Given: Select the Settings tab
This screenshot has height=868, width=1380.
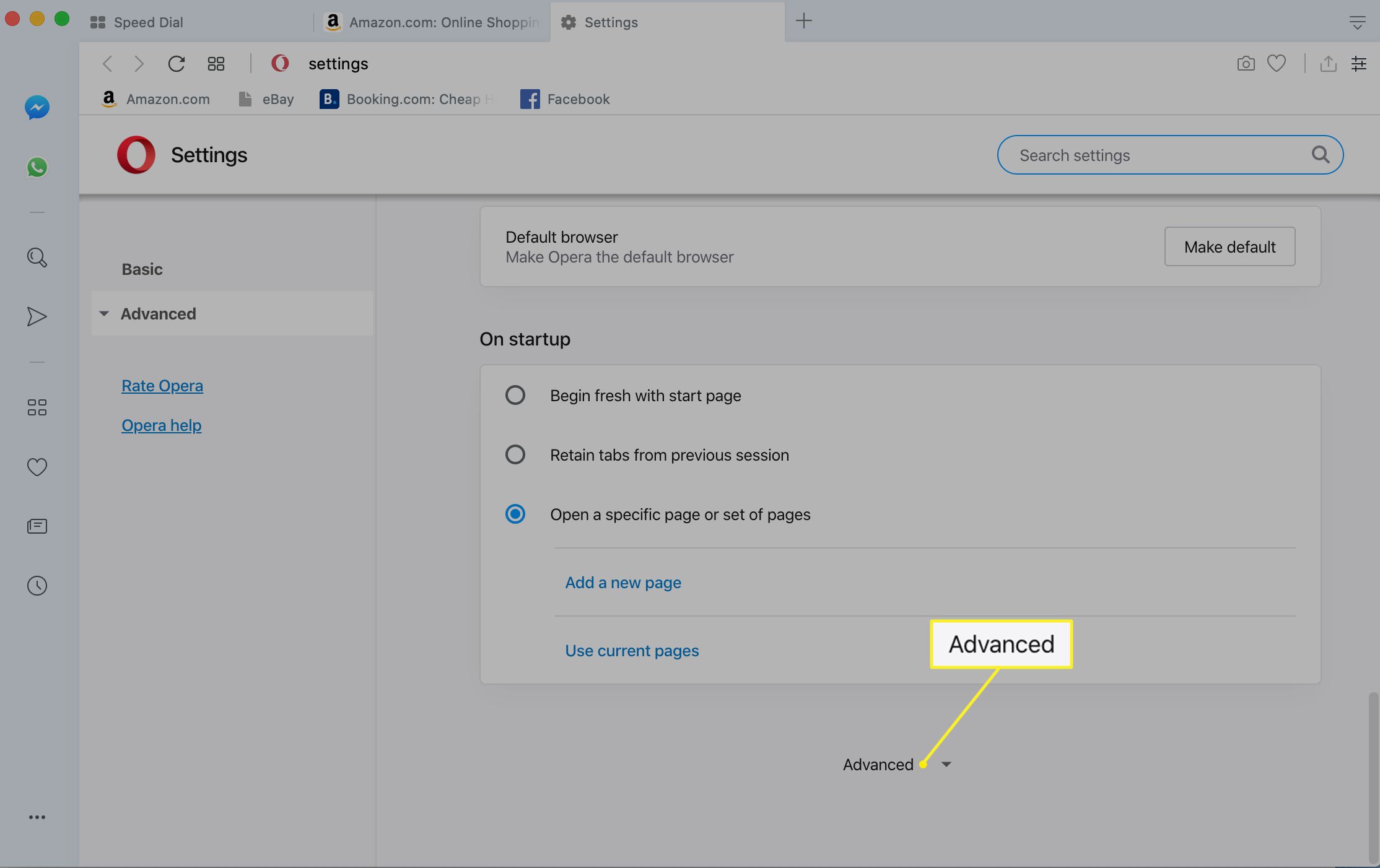Looking at the screenshot, I should pyautogui.click(x=668, y=22).
